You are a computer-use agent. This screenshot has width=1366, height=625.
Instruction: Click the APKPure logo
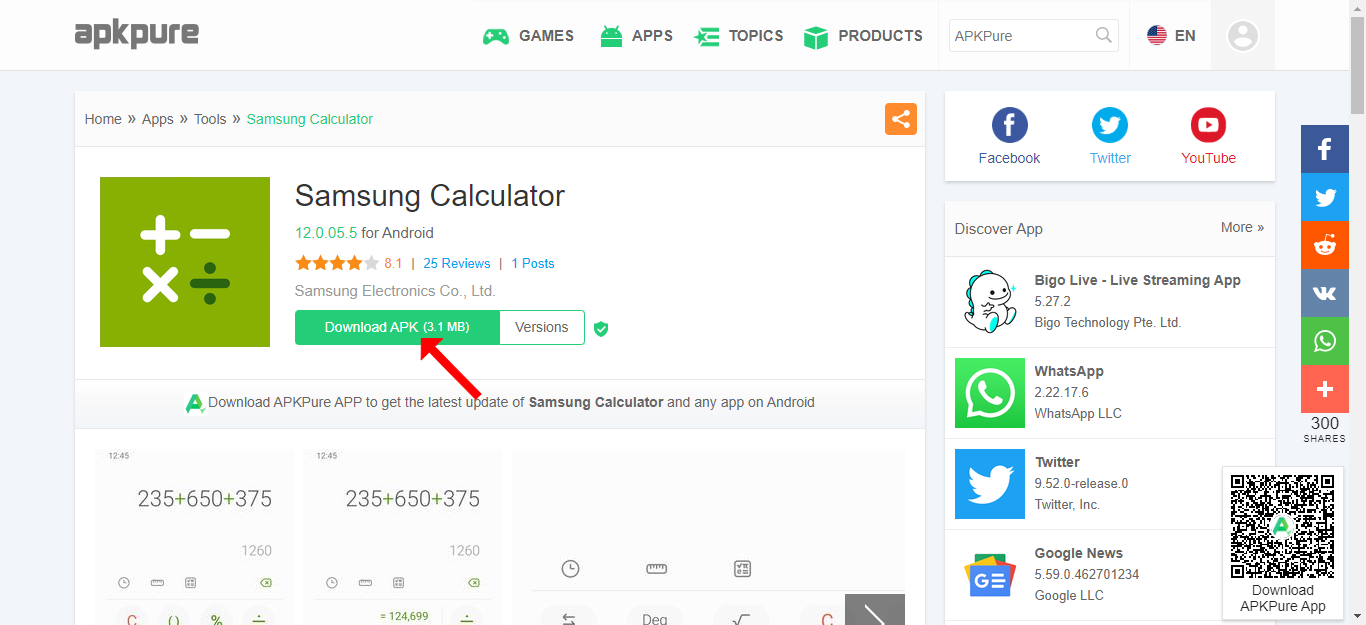pyautogui.click(x=136, y=33)
